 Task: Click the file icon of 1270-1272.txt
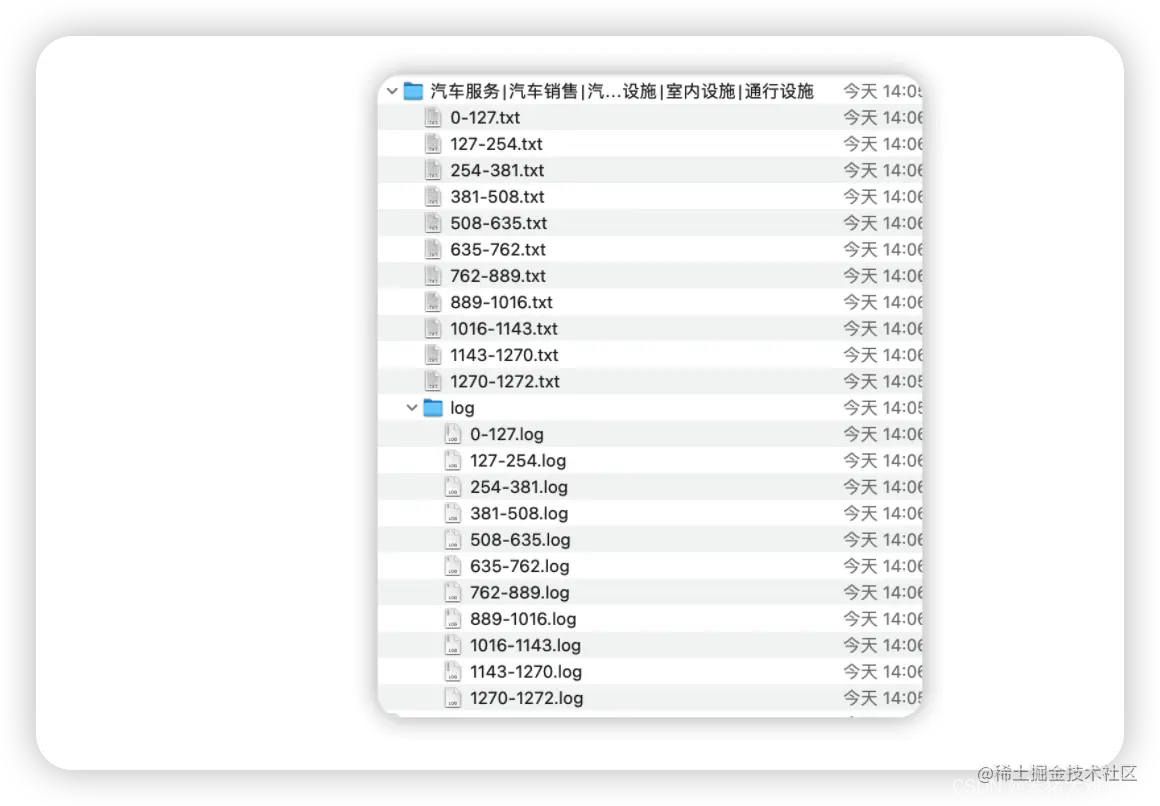point(434,381)
